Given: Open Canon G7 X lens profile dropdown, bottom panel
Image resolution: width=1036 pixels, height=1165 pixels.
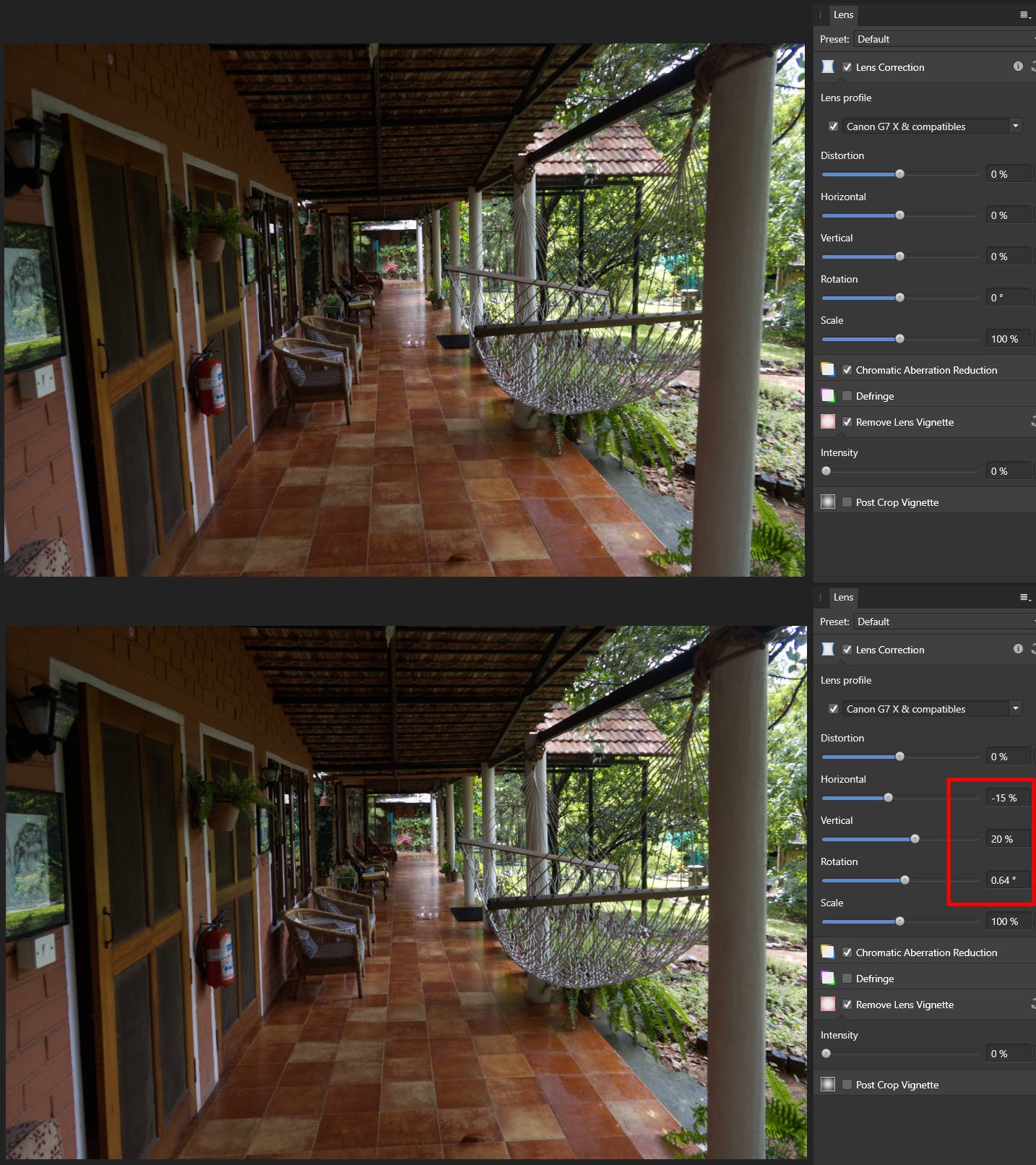Looking at the screenshot, I should pyautogui.click(x=933, y=708).
